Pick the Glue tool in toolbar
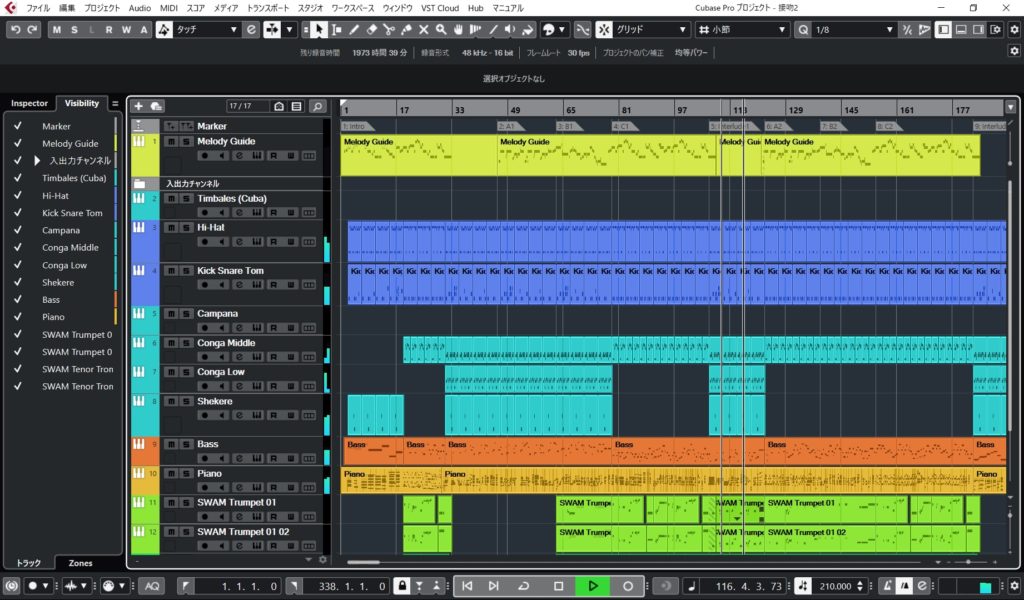1024x600 pixels. tap(406, 30)
